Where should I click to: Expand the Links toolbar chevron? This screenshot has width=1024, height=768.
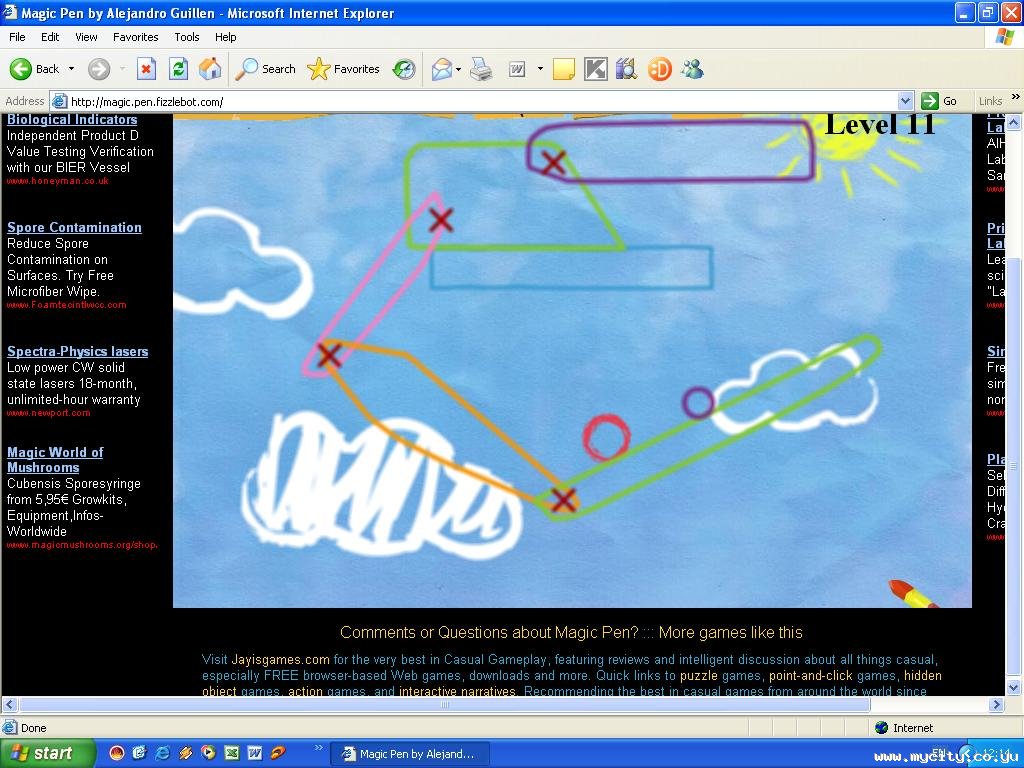tap(1016, 97)
